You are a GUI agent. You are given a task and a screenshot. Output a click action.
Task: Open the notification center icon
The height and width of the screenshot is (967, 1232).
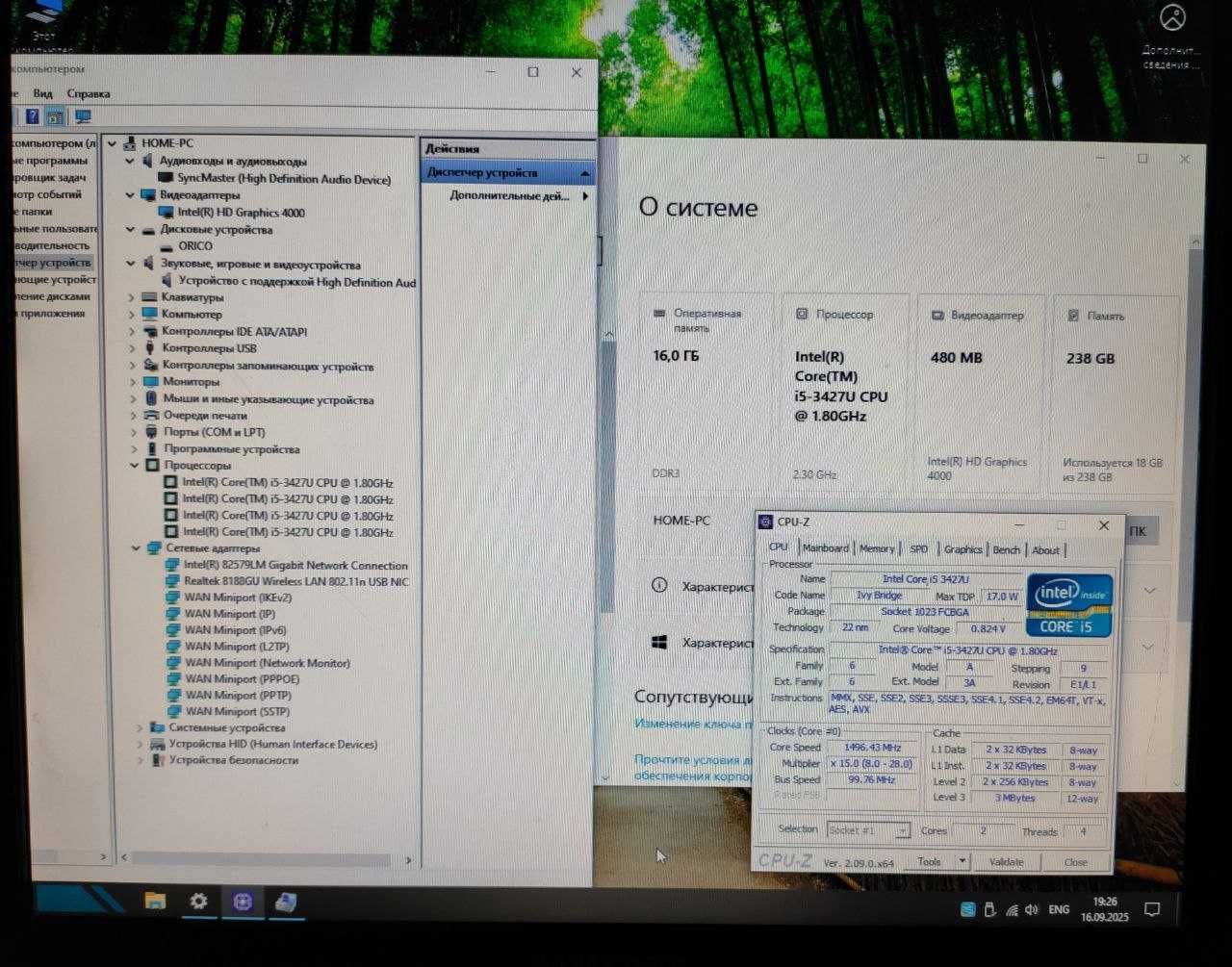[x=1151, y=909]
